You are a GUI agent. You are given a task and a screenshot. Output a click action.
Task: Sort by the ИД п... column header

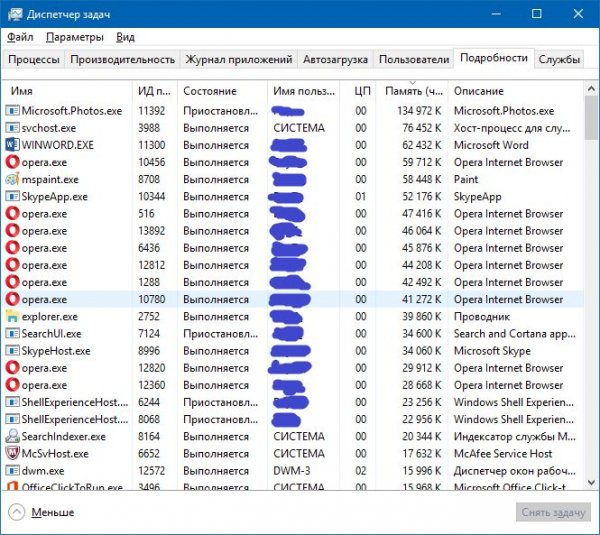(x=155, y=91)
